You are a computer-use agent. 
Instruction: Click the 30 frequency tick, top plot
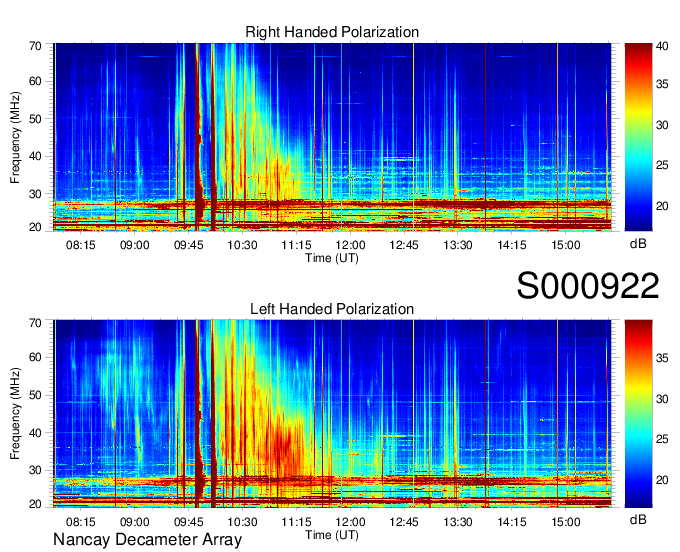(x=35, y=194)
